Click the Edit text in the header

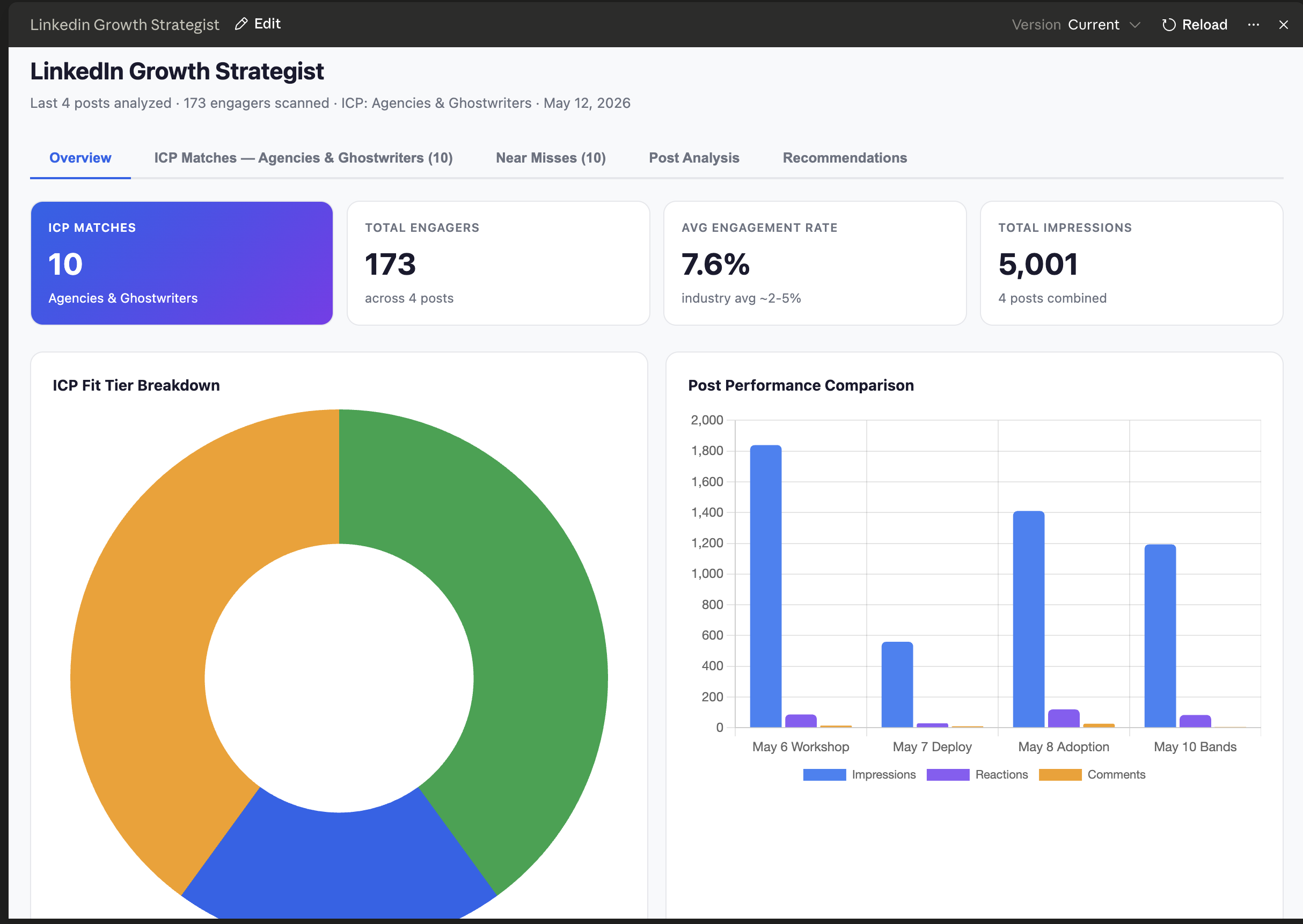(267, 24)
